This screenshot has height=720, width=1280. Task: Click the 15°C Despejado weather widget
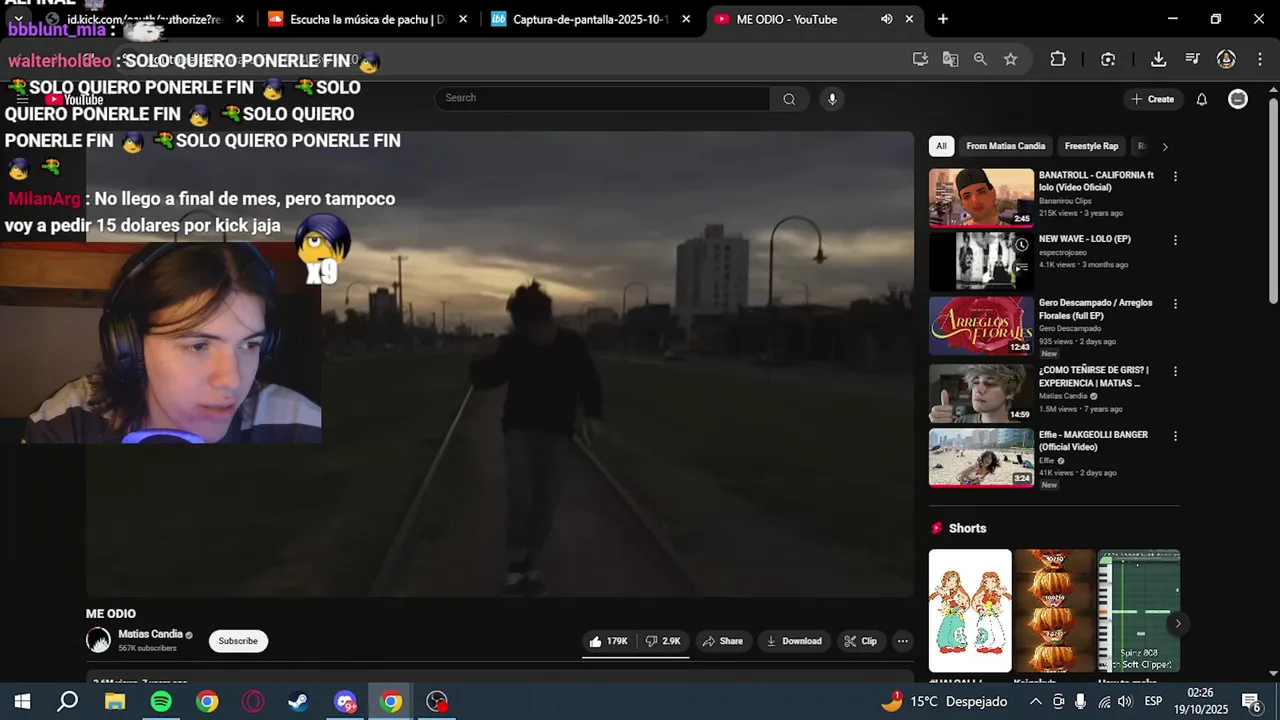(x=942, y=702)
